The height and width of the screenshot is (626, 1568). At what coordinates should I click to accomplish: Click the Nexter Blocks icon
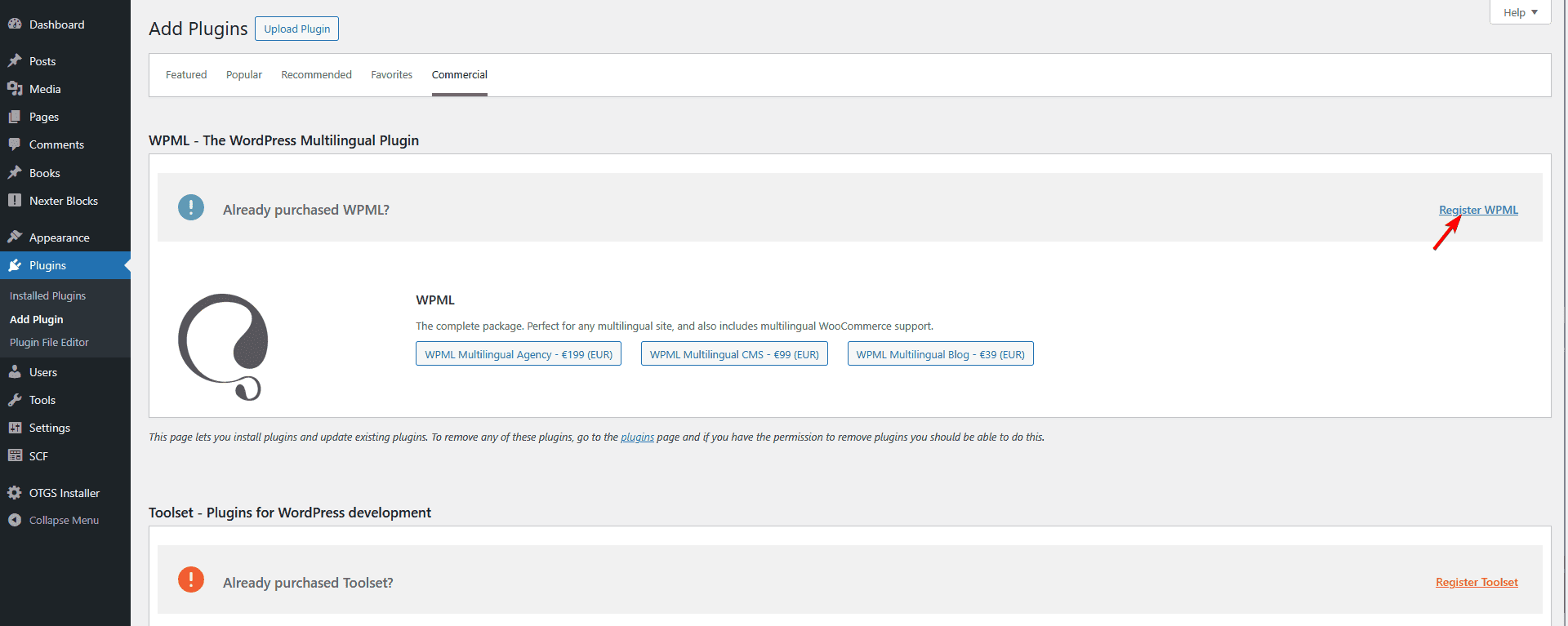pyautogui.click(x=15, y=201)
